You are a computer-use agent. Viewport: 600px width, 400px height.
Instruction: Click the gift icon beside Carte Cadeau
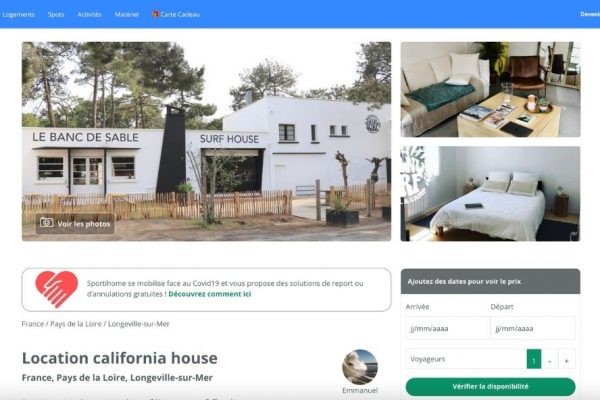pyautogui.click(x=155, y=14)
